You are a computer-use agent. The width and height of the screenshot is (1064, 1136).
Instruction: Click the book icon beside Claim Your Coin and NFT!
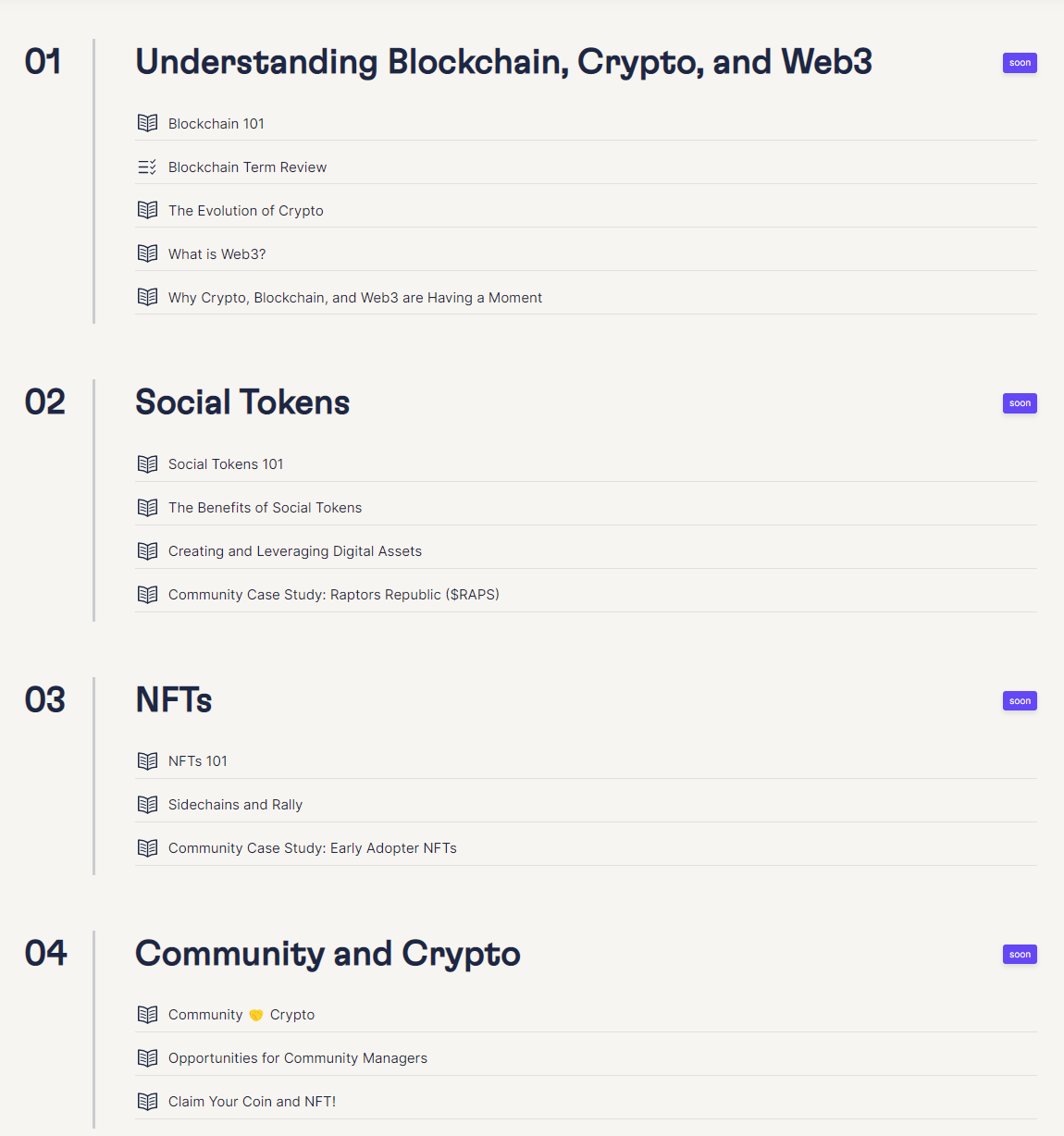[x=147, y=1101]
